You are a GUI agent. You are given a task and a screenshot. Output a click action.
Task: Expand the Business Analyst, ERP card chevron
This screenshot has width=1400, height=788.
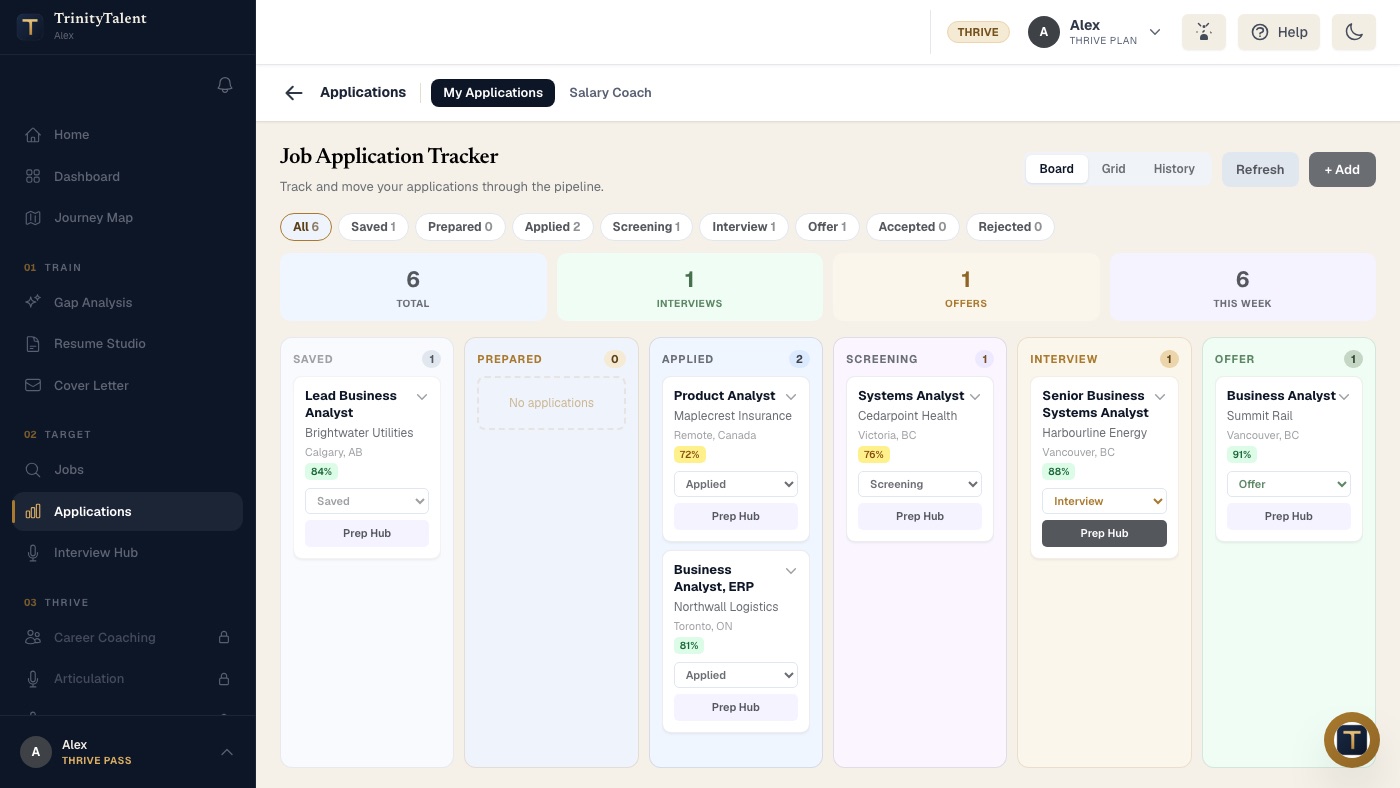click(x=791, y=571)
